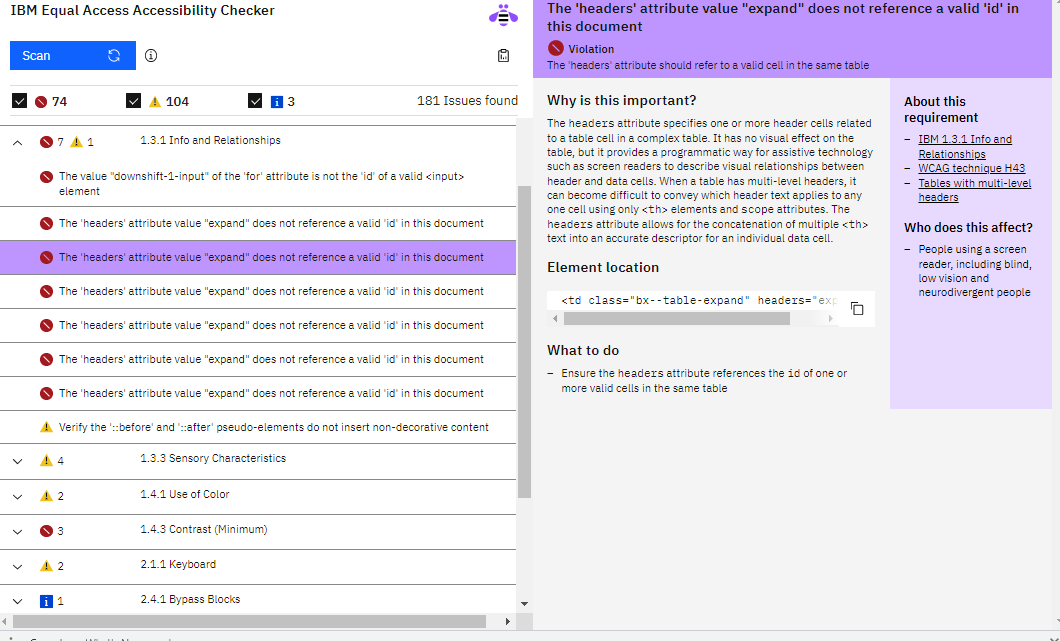1060x641 pixels.
Task: Click the violation icon in the purple header
Action: pyautogui.click(x=556, y=48)
